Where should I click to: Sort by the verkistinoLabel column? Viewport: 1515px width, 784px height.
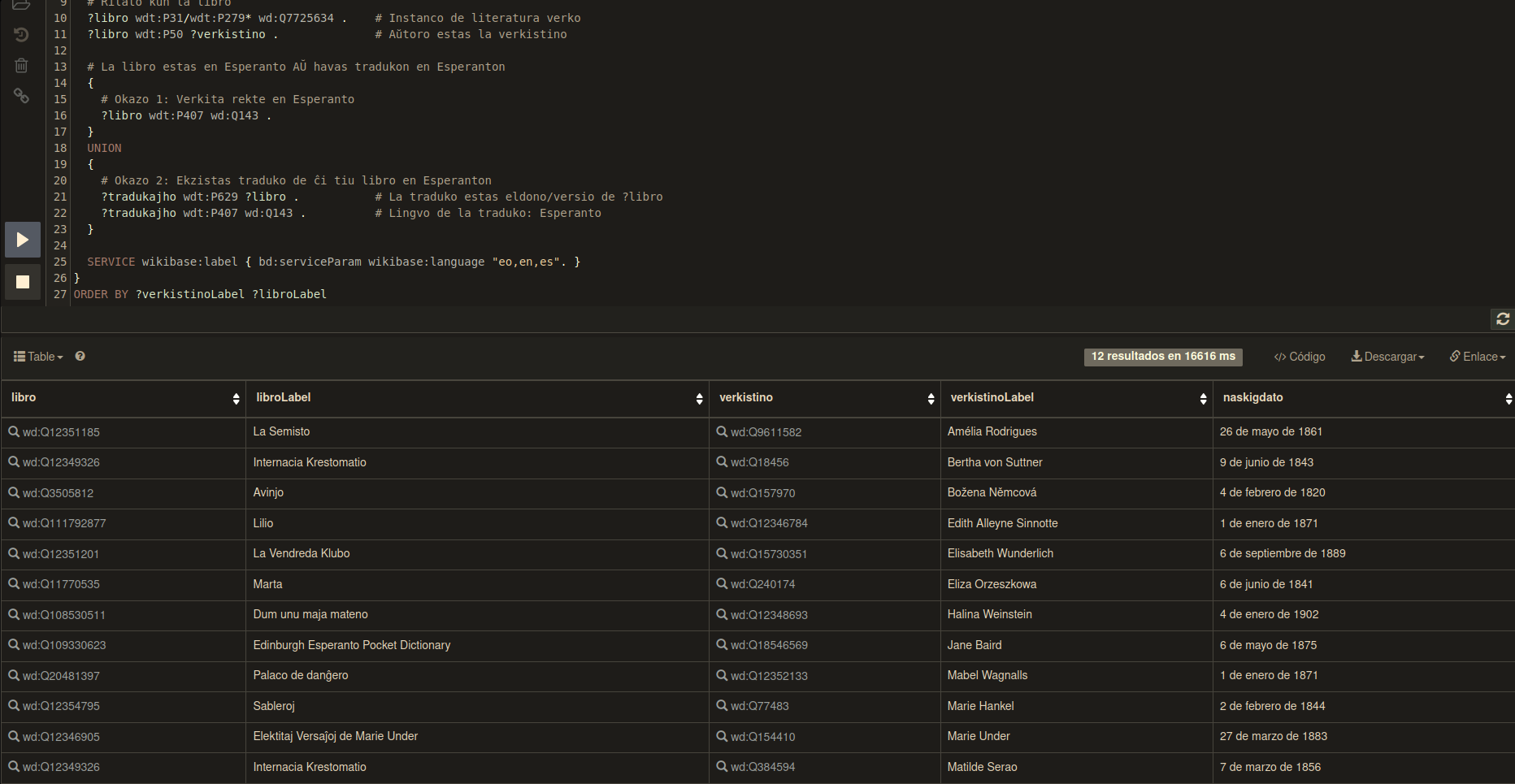pos(1076,398)
